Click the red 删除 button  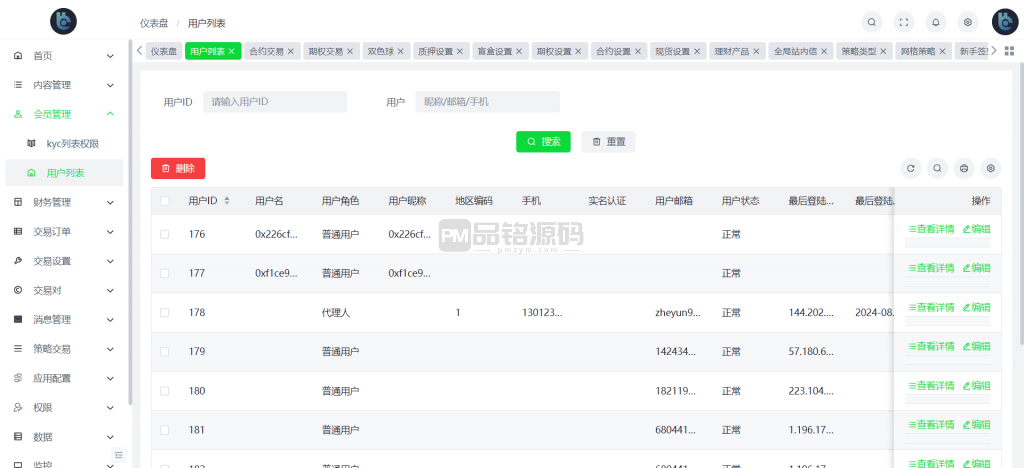click(x=178, y=168)
